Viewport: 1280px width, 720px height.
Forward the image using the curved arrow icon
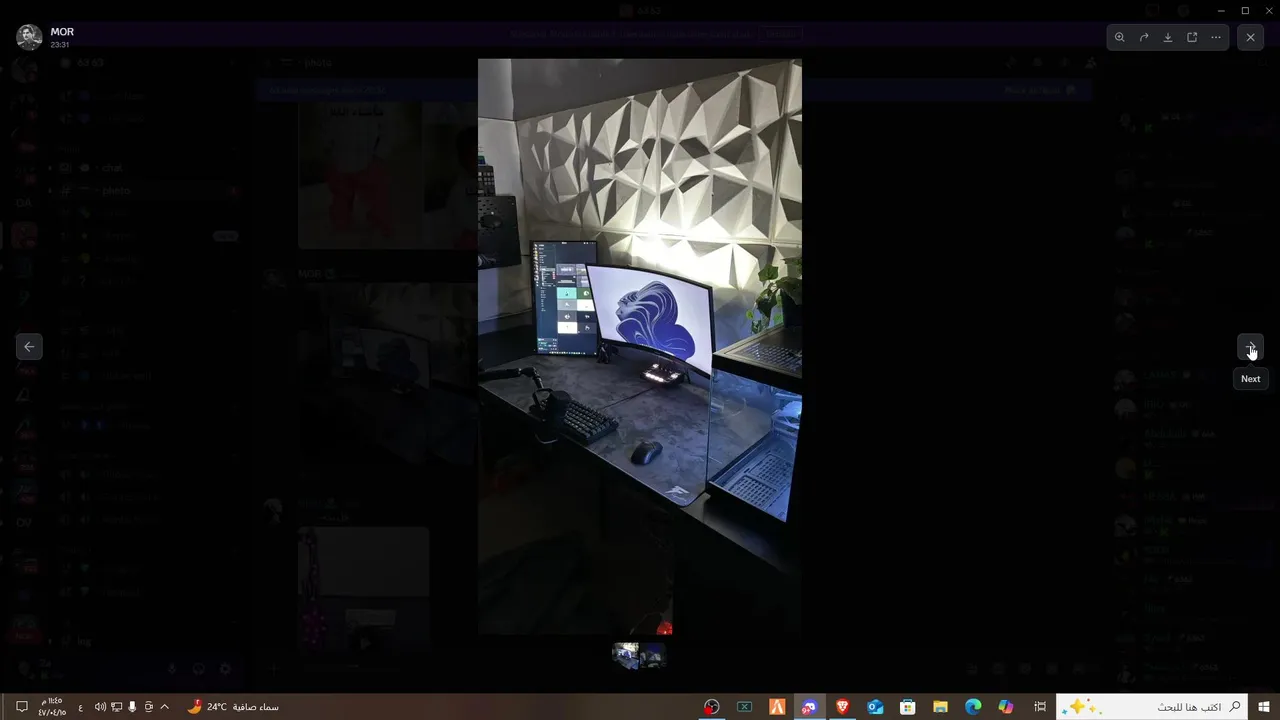tap(1143, 37)
